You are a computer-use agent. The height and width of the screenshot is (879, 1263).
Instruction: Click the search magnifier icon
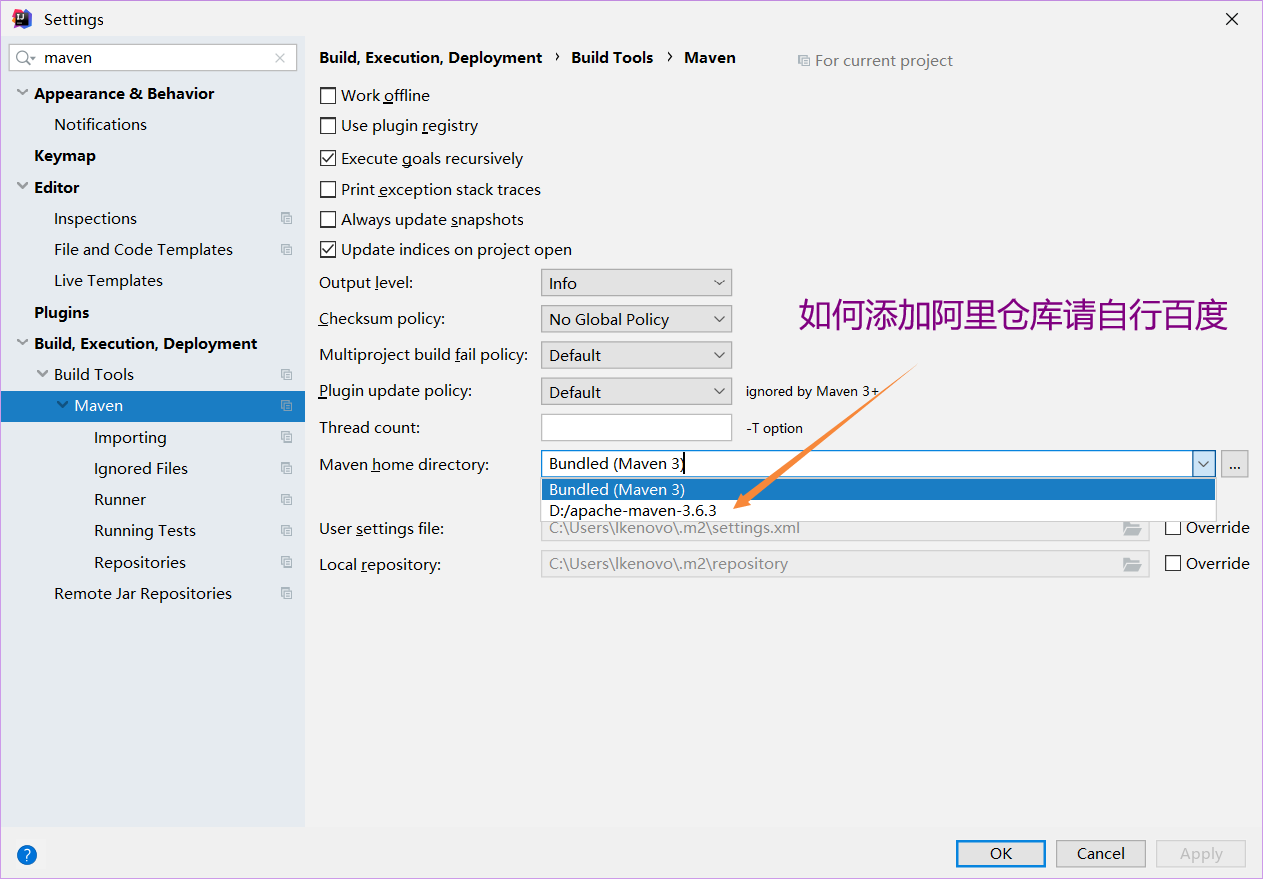coord(25,58)
